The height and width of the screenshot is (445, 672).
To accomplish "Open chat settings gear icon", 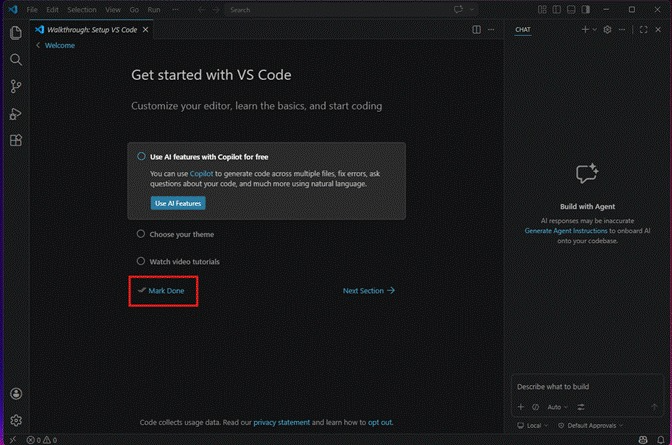I will tap(607, 30).
